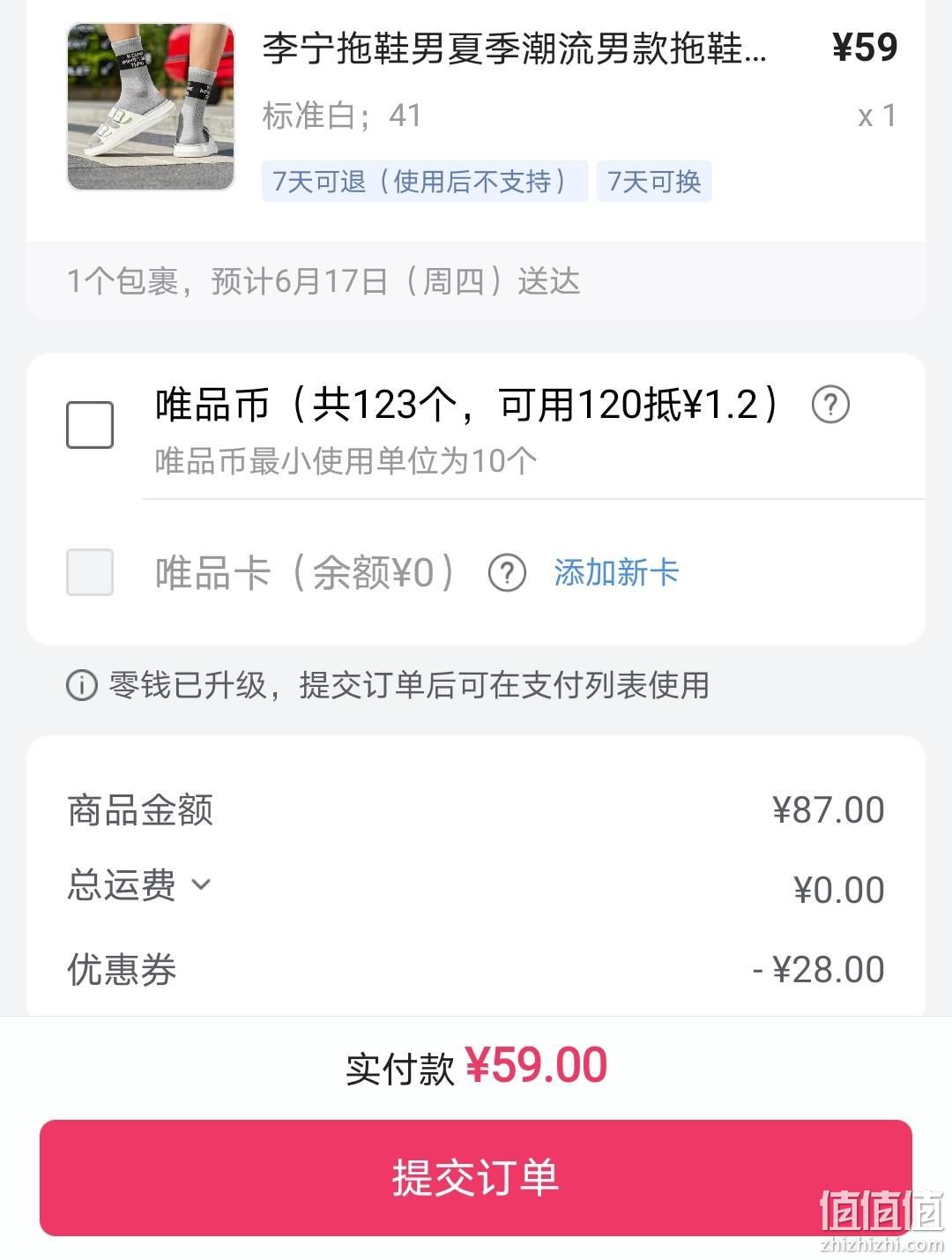
Task: Open help icon beside 唯品币
Action: pos(829,405)
